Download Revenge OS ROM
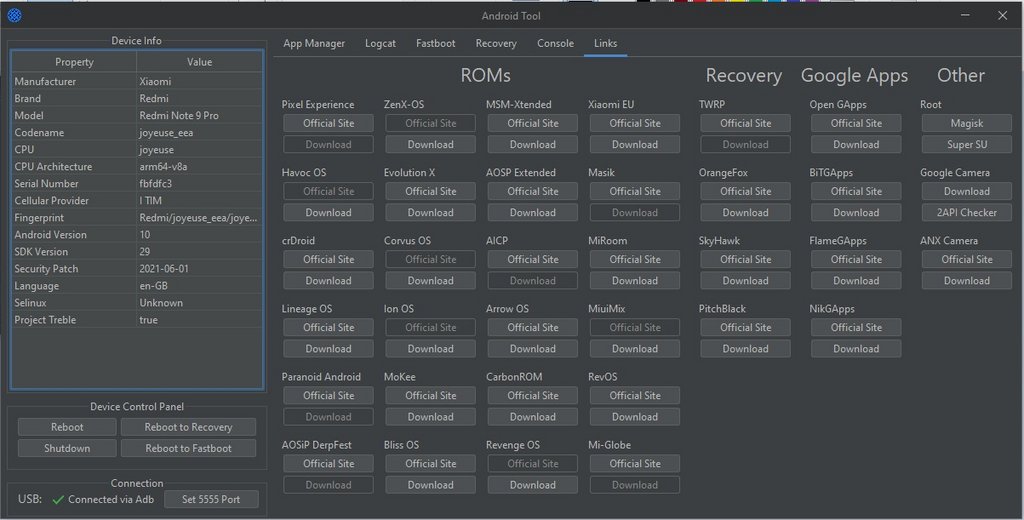1024x520 pixels. click(x=533, y=485)
